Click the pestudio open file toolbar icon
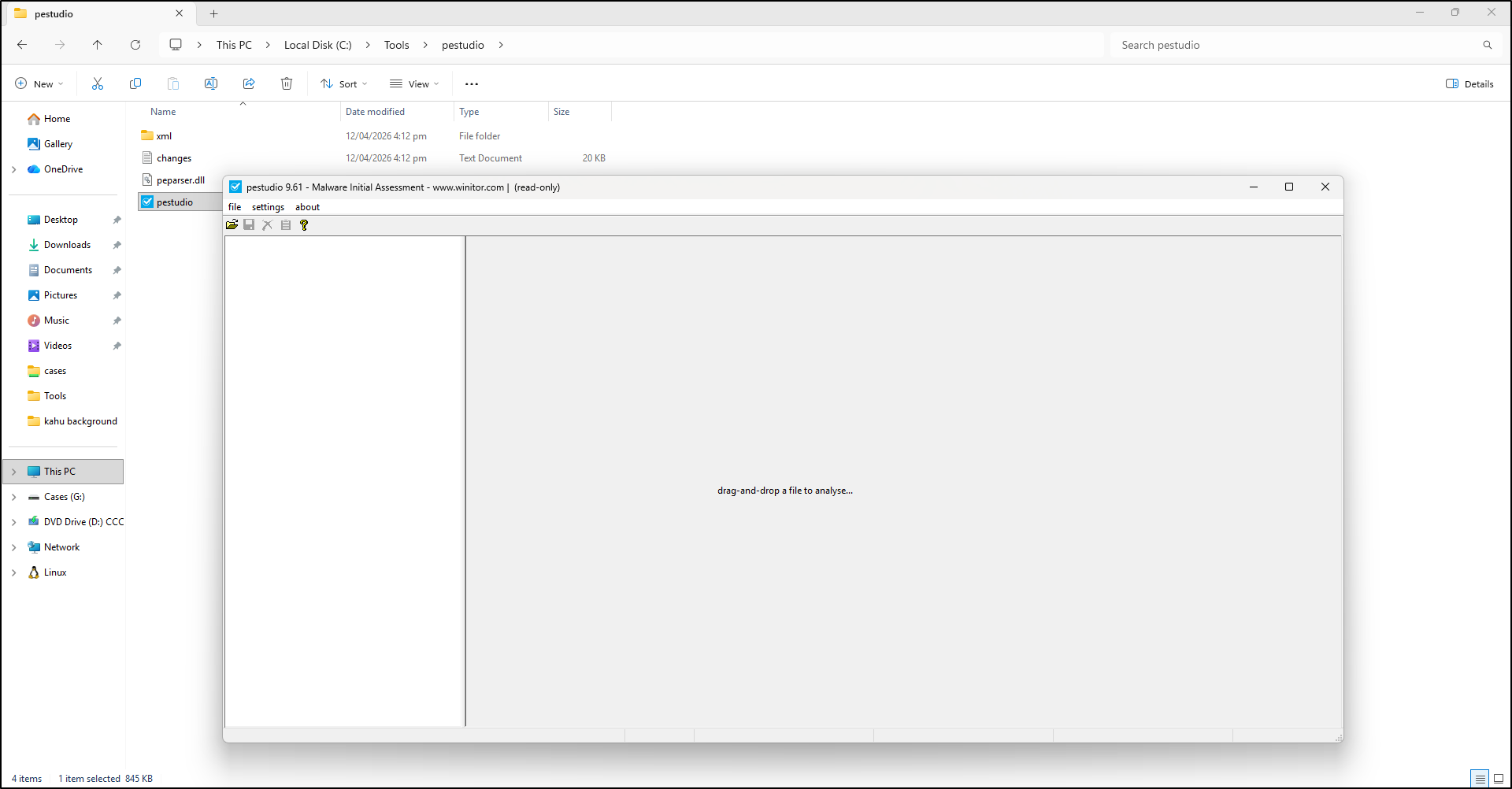The height and width of the screenshot is (789, 1512). 232,225
